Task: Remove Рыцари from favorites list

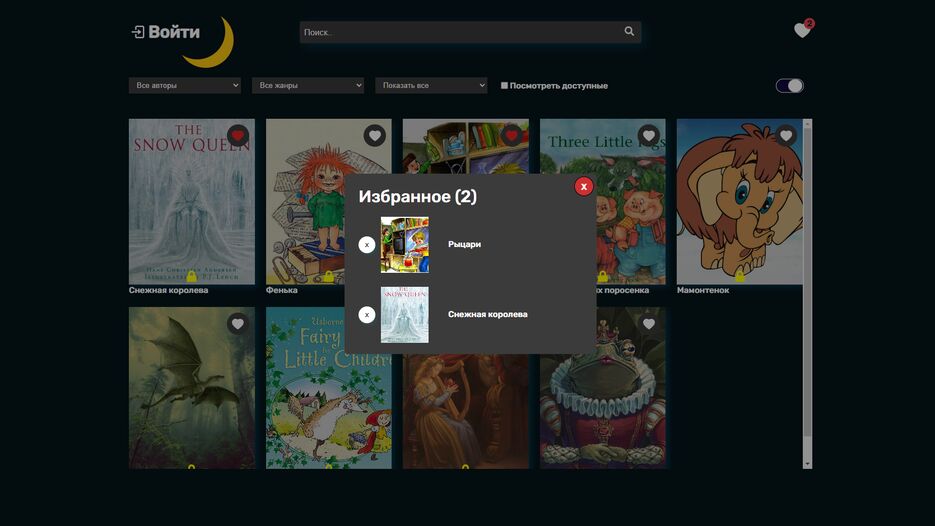Action: click(x=367, y=245)
